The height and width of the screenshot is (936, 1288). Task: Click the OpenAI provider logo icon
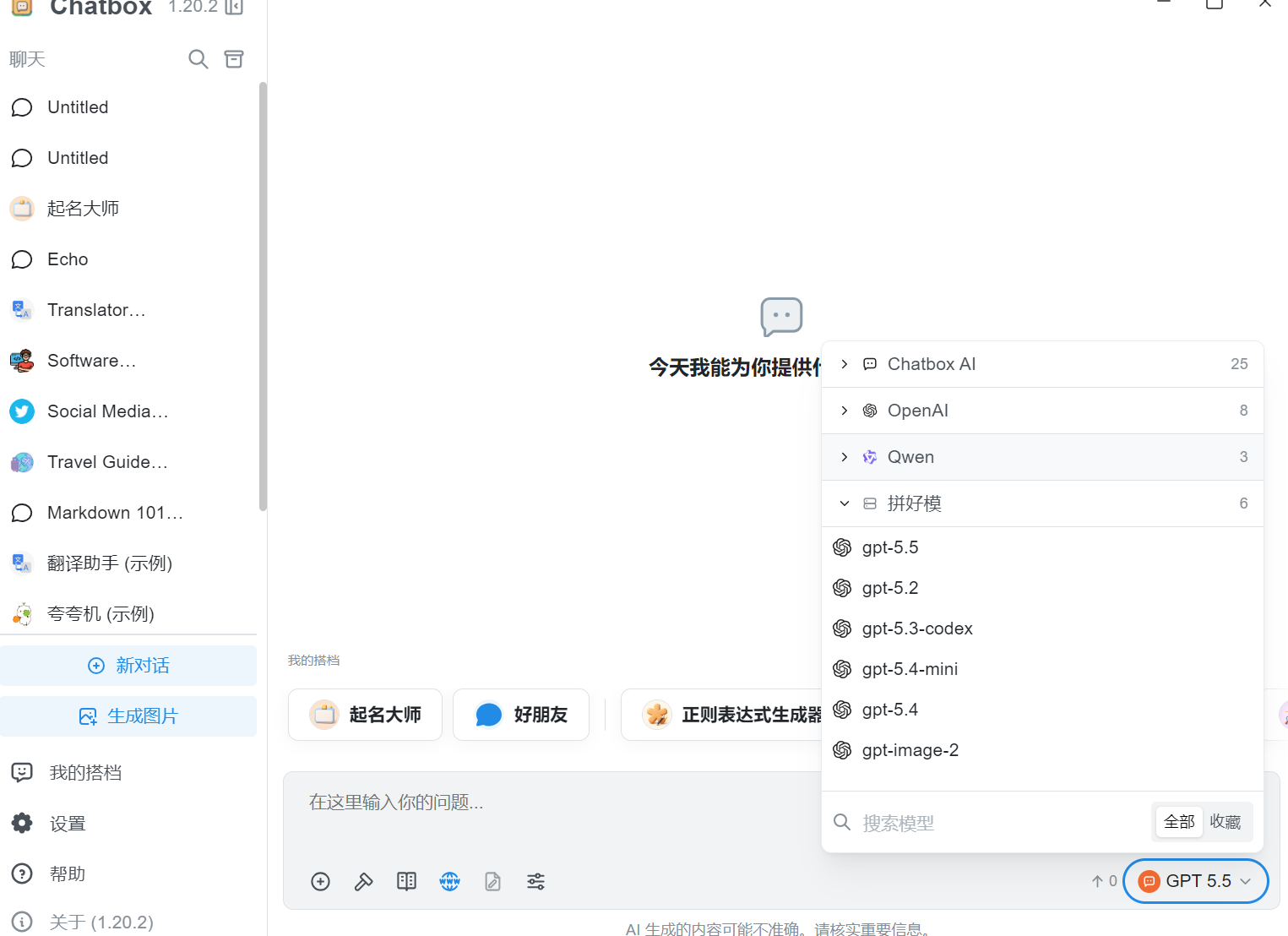coord(870,411)
